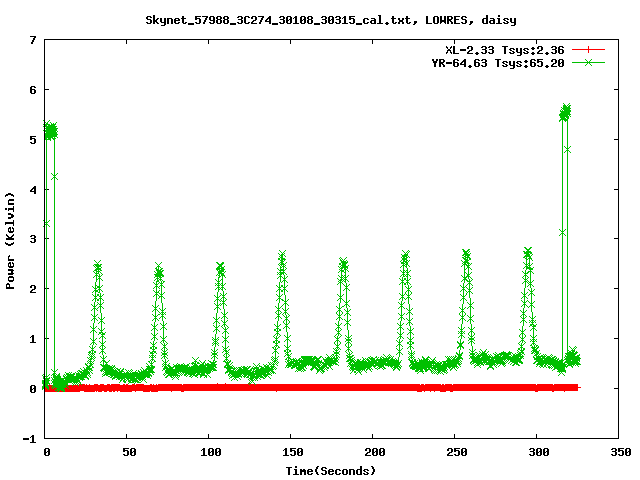The width and height of the screenshot is (640, 480).
Task: Click y-axis tick label 7
Action: (x=33, y=40)
